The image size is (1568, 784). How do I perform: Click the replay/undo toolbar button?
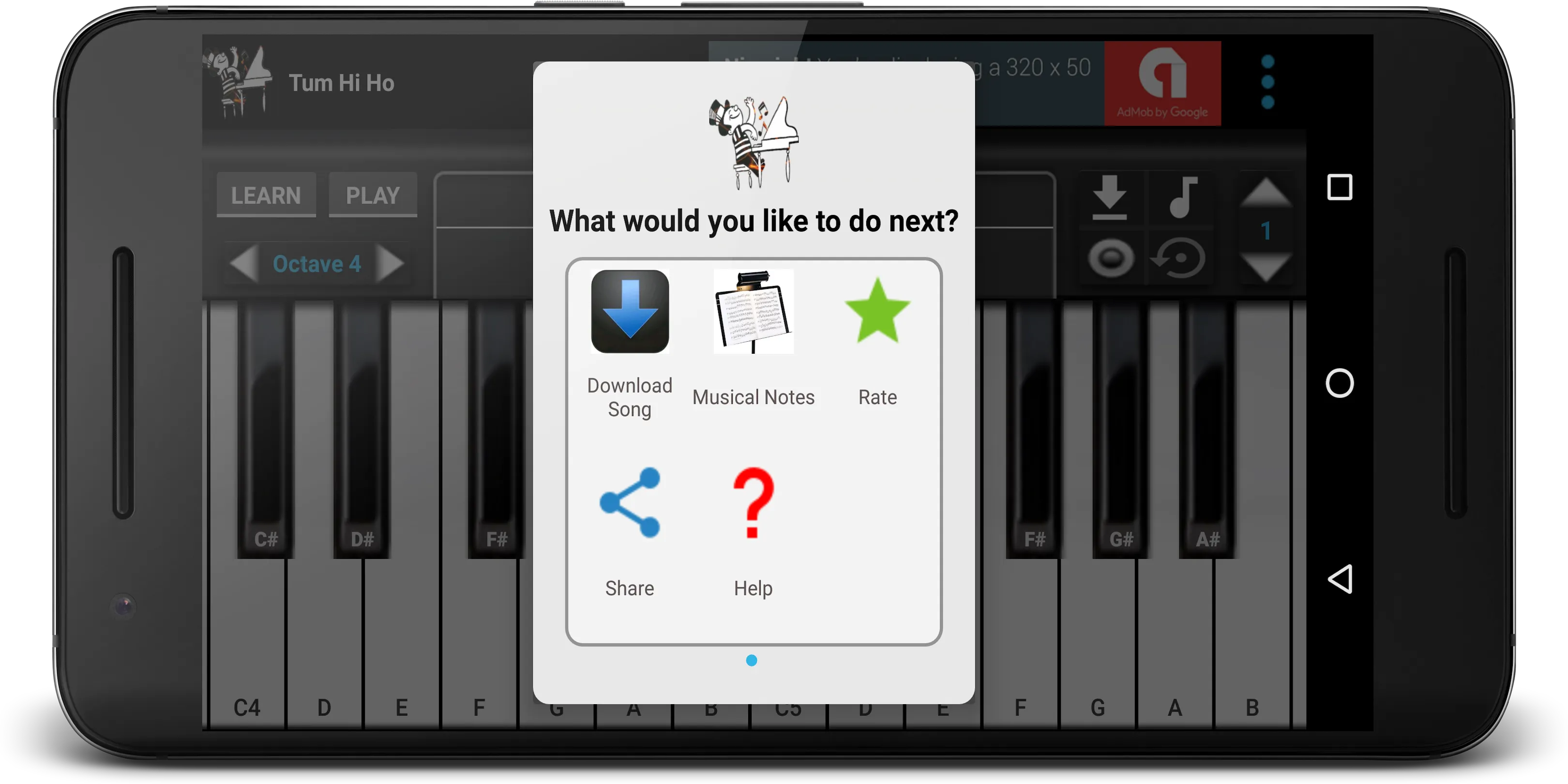coord(1181,256)
